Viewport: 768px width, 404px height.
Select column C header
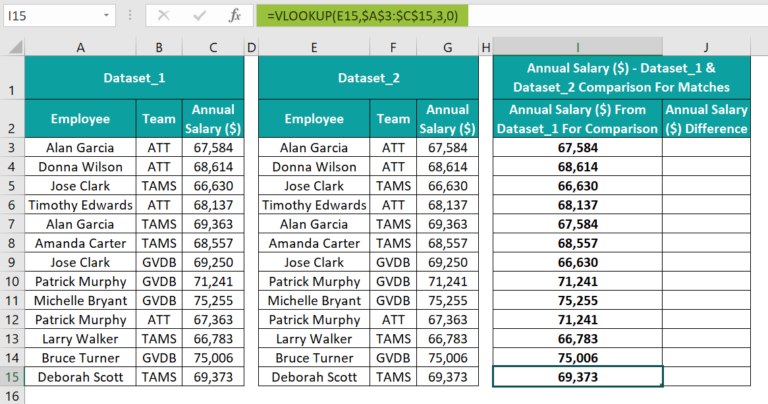point(213,48)
